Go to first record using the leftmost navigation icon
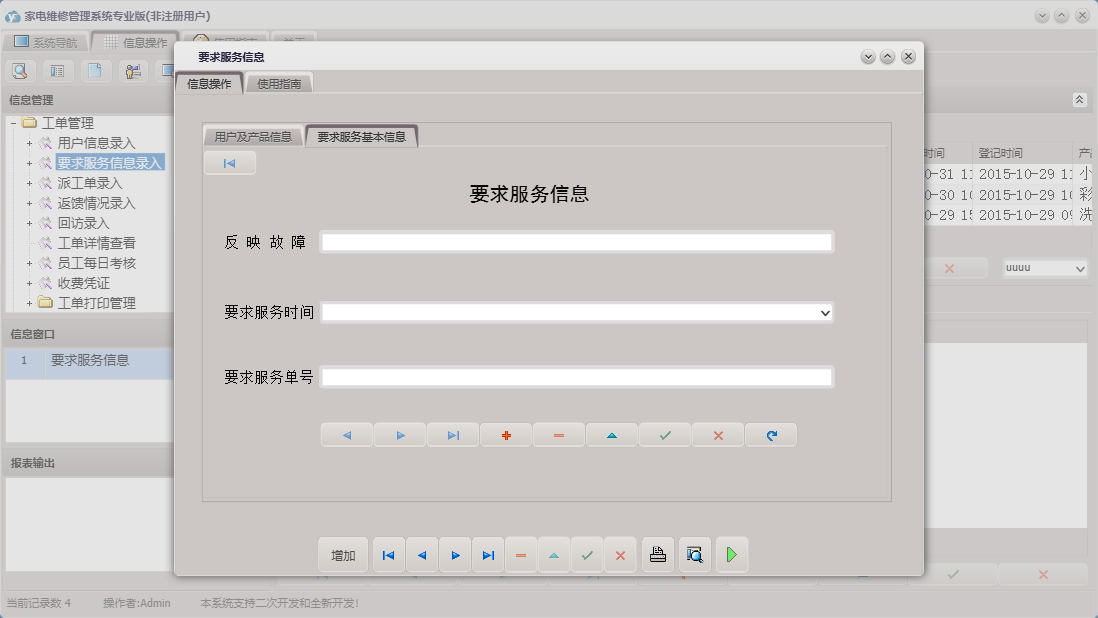The height and width of the screenshot is (618, 1098). click(x=388, y=554)
